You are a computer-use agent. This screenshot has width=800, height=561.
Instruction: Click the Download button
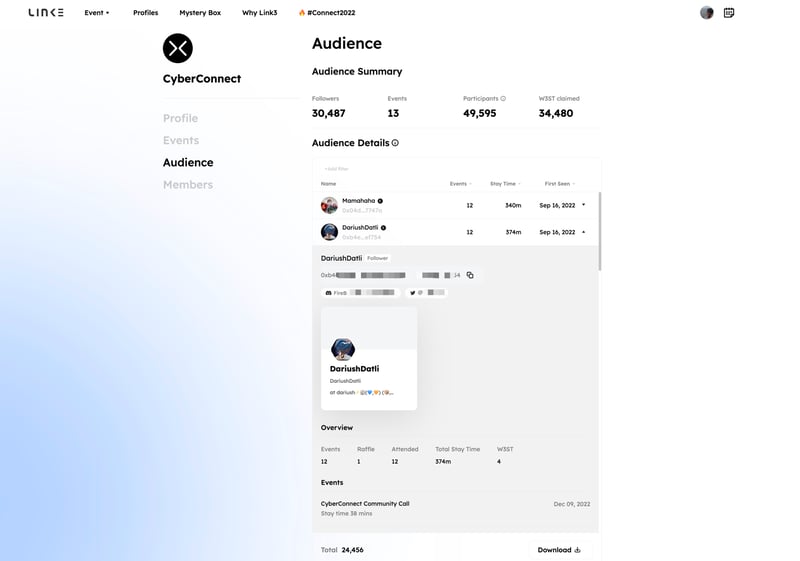click(559, 550)
